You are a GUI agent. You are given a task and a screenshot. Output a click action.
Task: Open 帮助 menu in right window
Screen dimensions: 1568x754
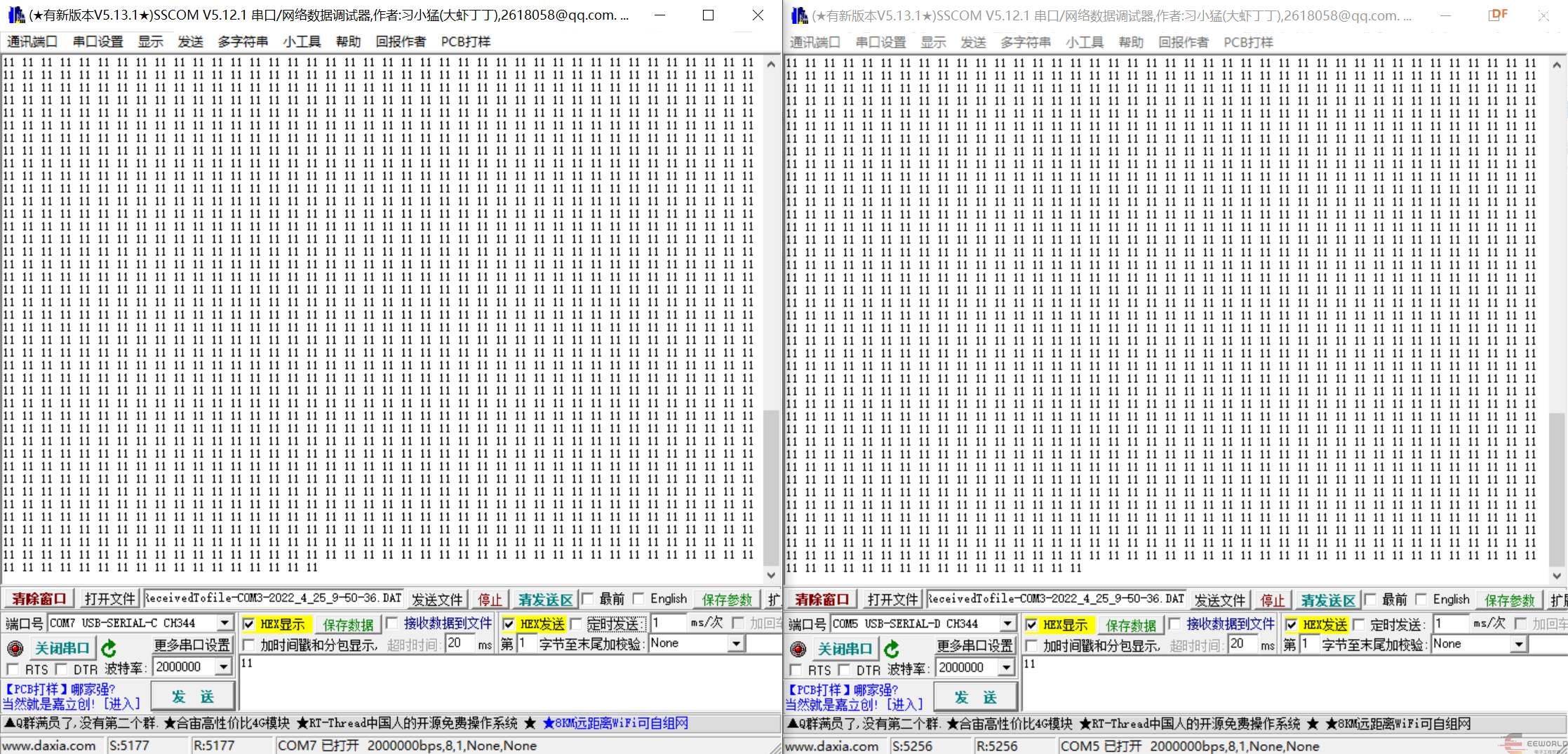[1131, 42]
